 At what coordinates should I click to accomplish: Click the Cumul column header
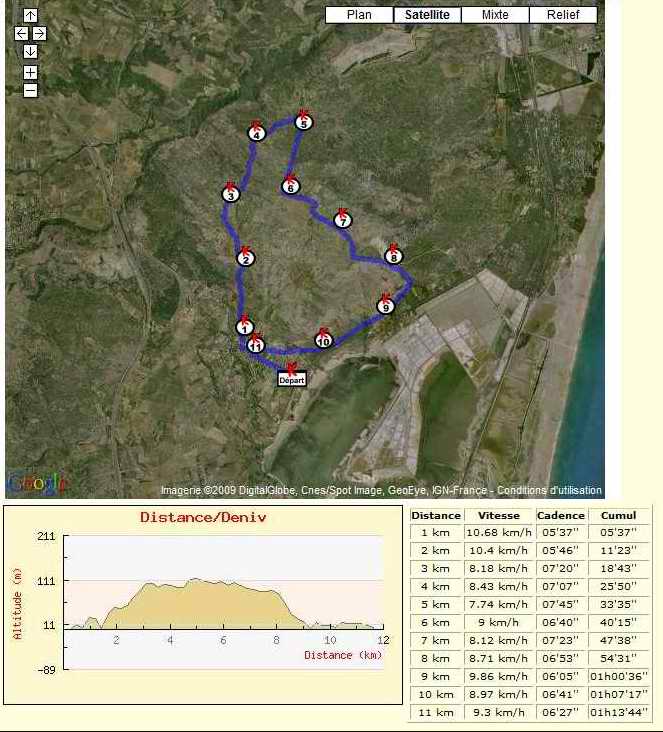619,515
